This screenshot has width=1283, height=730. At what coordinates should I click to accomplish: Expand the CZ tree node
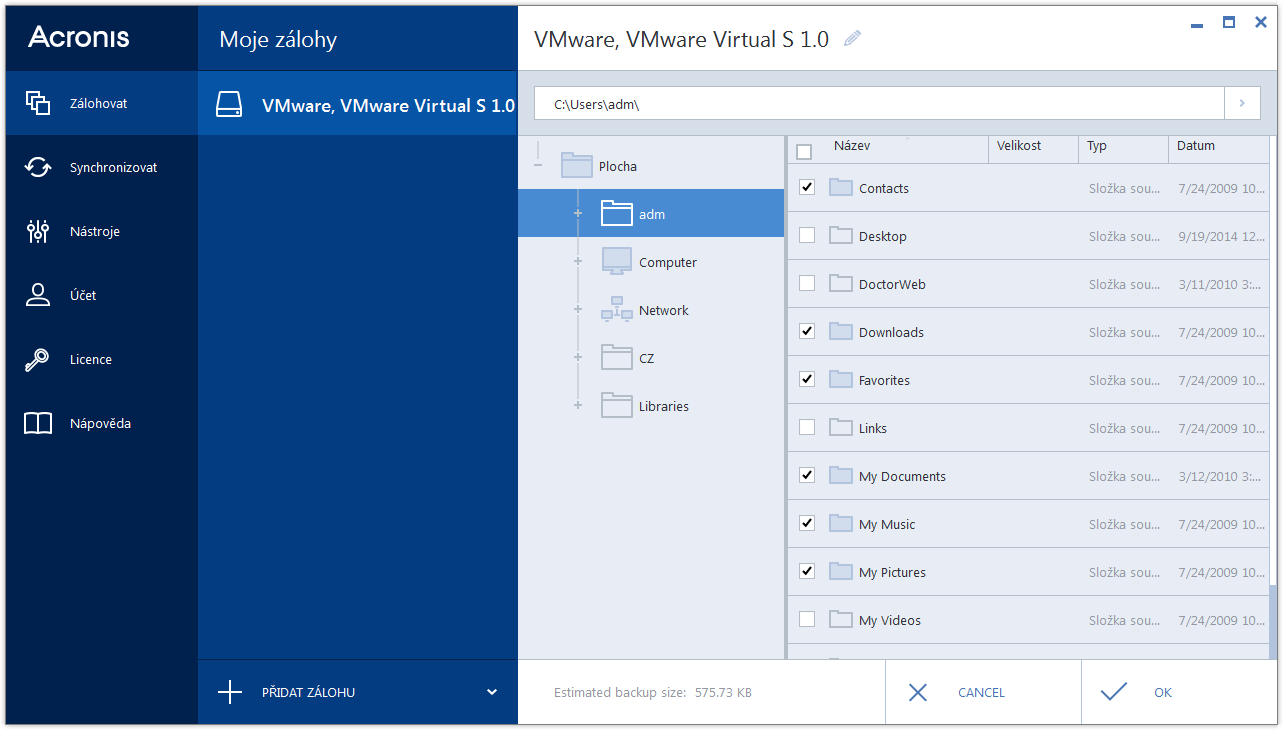coord(577,357)
